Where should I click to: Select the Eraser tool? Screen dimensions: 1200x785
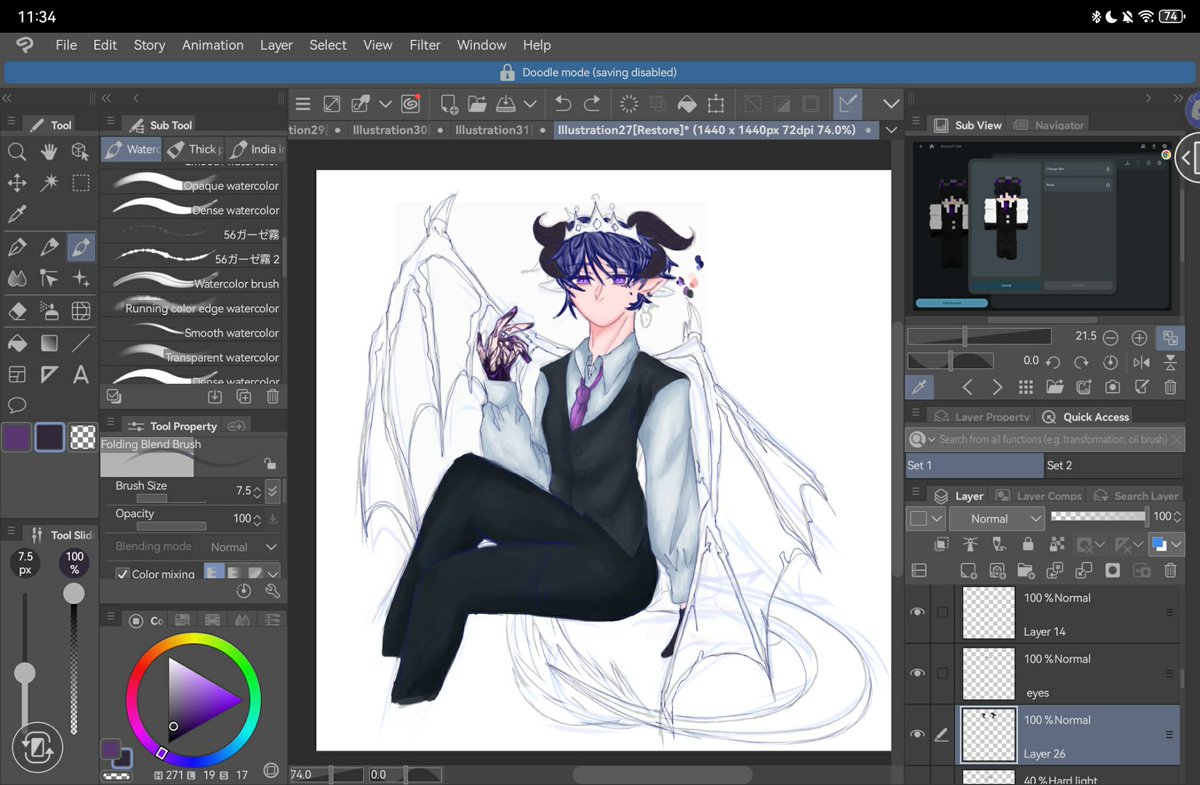(x=17, y=311)
